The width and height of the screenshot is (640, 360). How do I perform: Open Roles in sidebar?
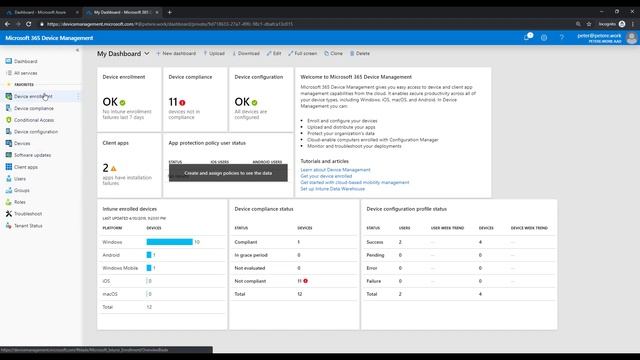[x=20, y=202]
